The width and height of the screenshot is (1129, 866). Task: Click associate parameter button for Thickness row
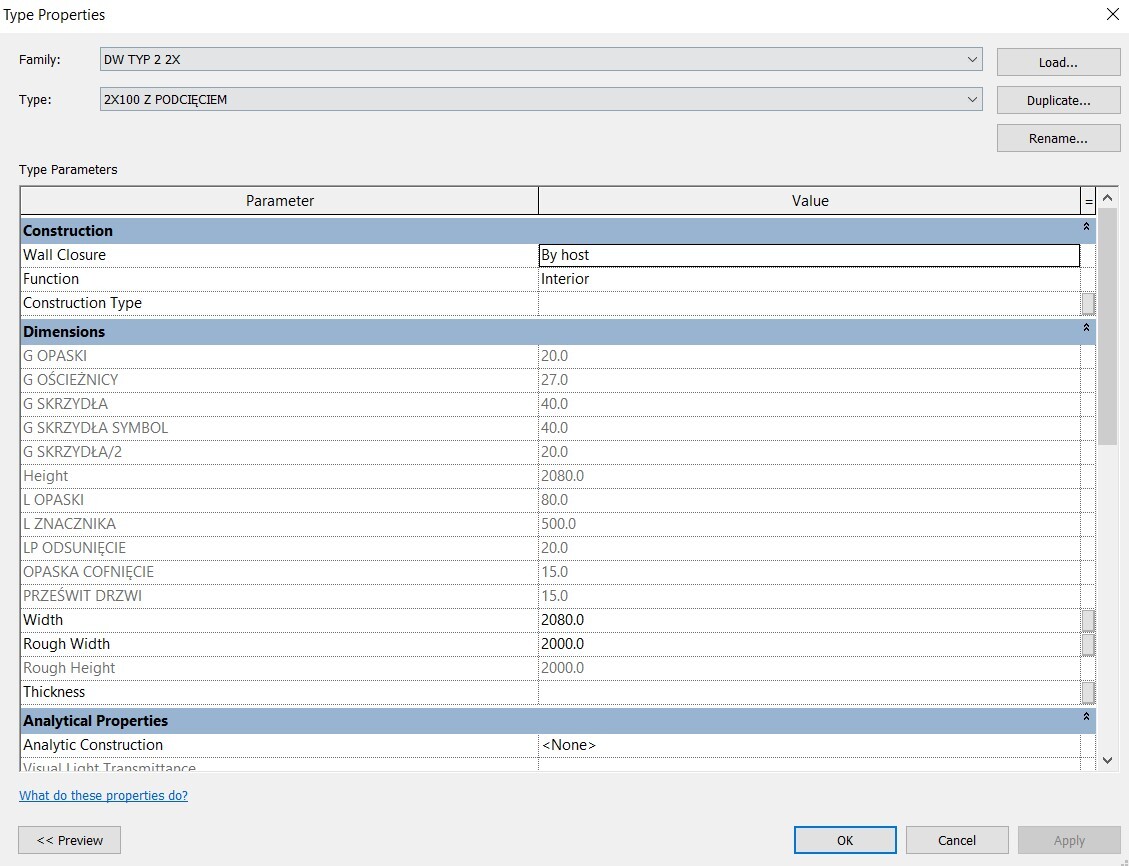(x=1088, y=692)
